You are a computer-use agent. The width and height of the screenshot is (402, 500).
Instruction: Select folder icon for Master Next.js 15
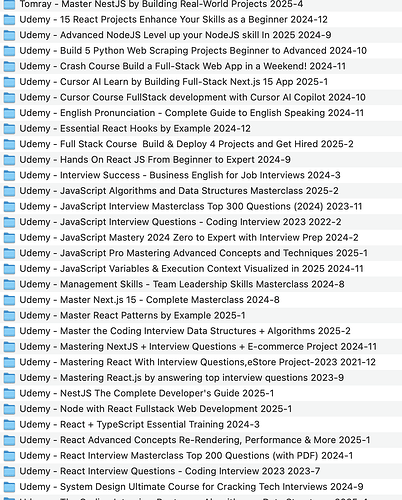click(x=9, y=300)
